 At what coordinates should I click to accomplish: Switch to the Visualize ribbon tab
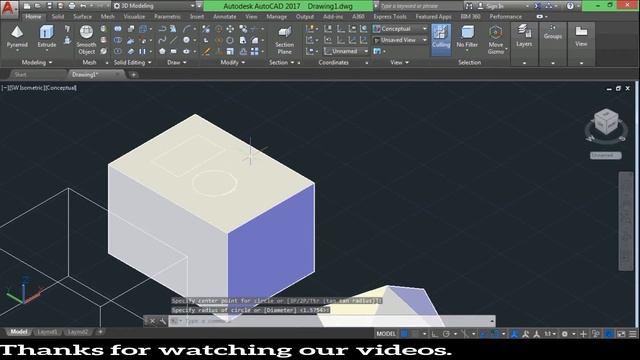pos(134,17)
